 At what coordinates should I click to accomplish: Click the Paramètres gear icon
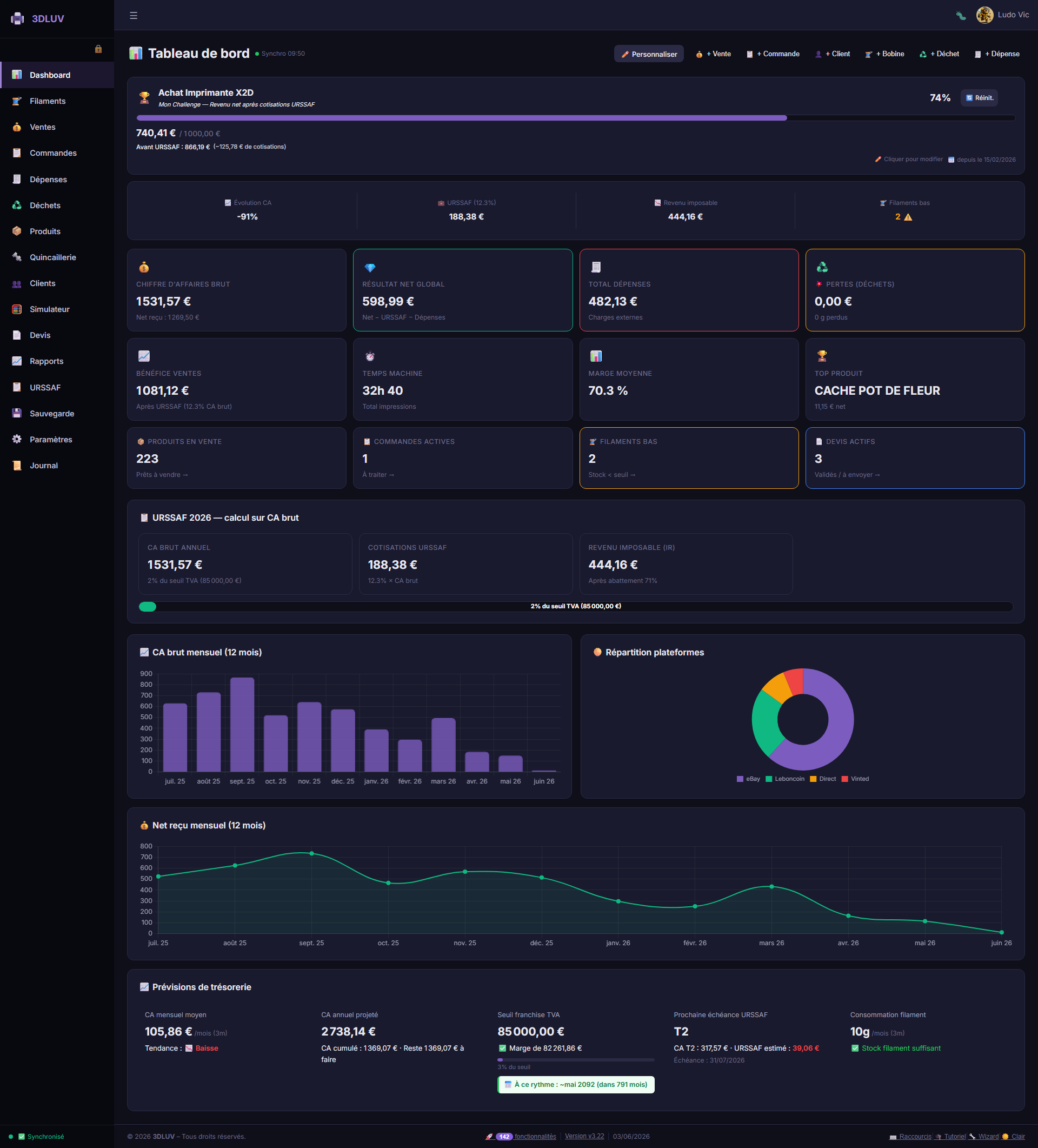[x=17, y=440]
